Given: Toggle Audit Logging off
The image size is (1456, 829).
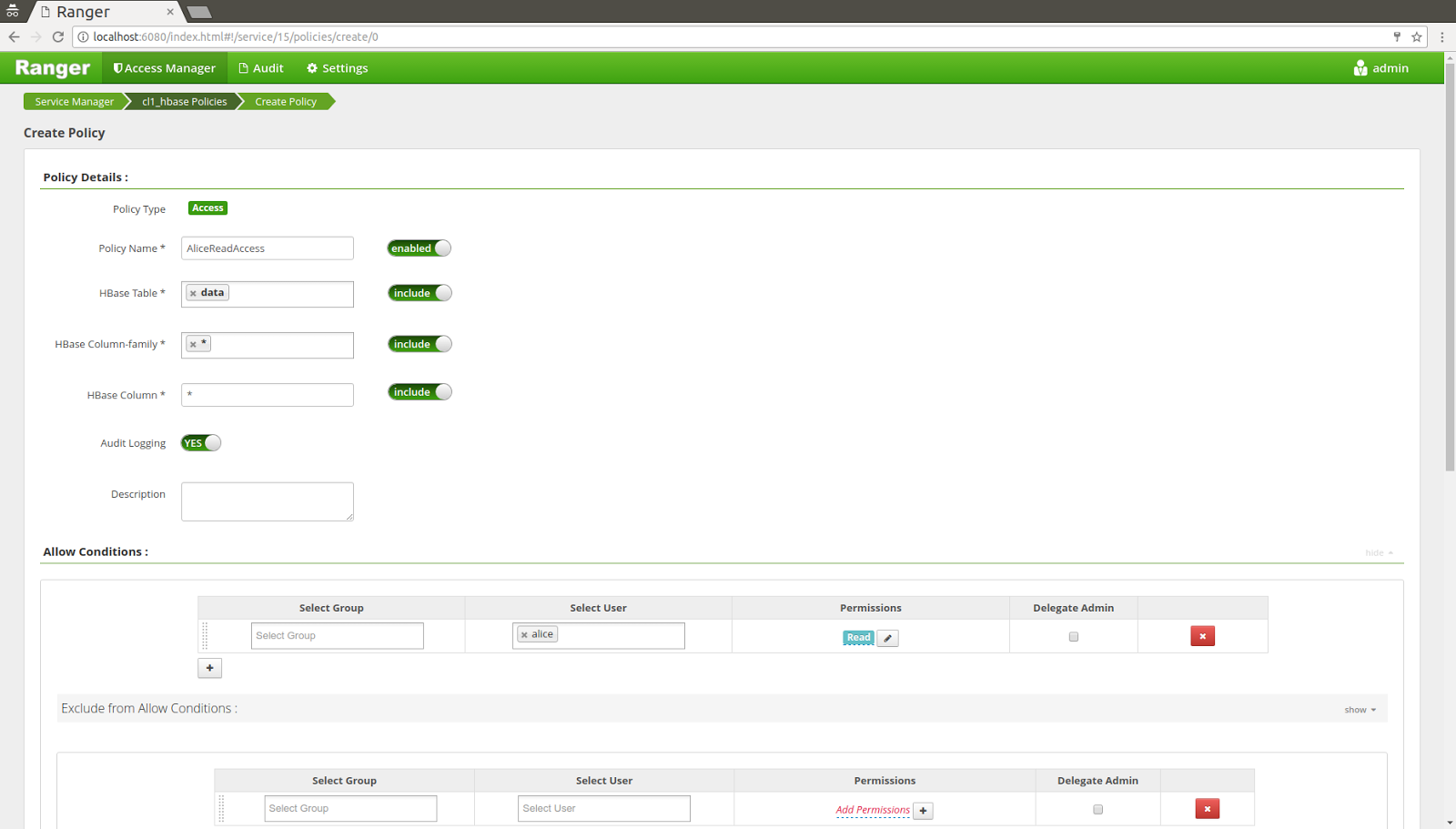Looking at the screenshot, I should click(200, 442).
